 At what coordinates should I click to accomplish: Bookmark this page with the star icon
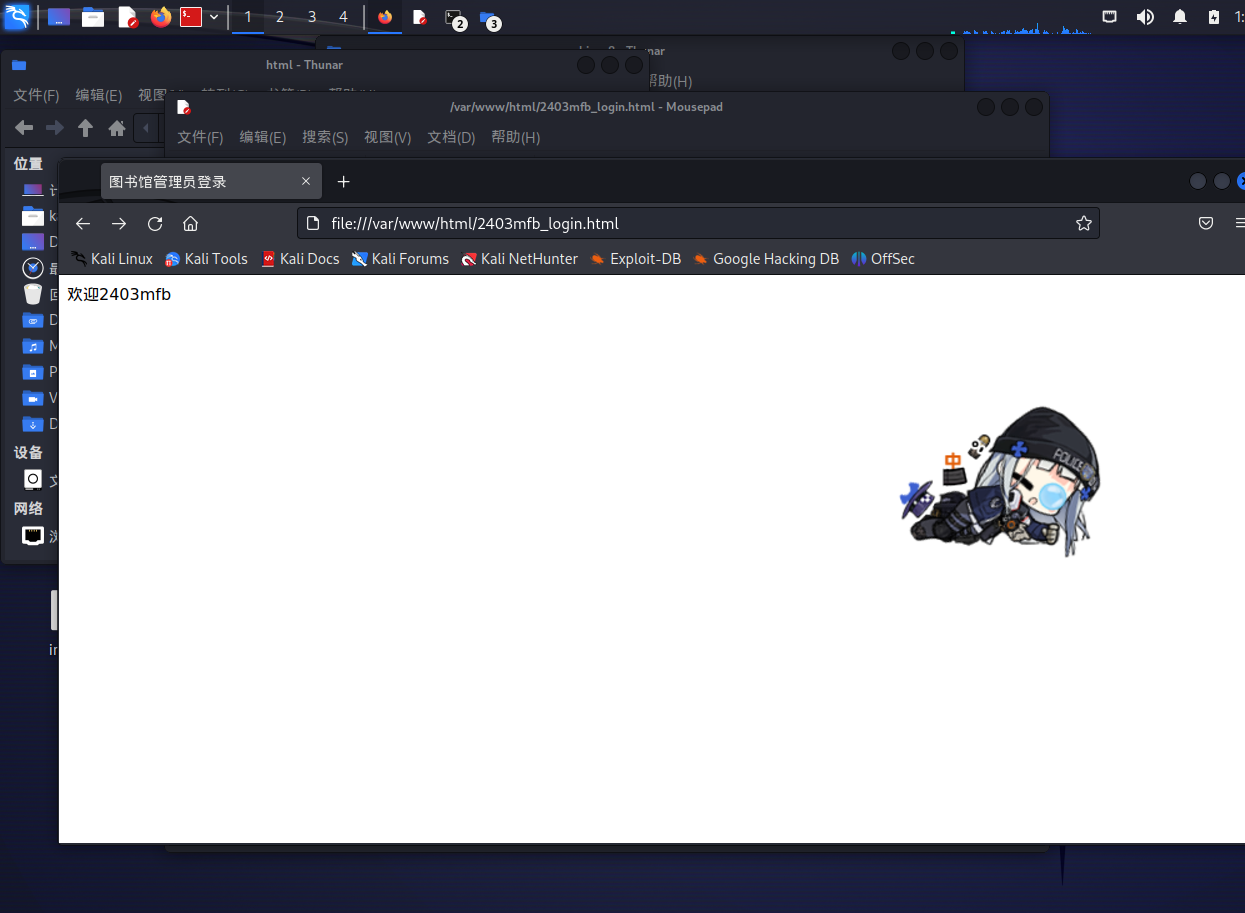click(1083, 223)
